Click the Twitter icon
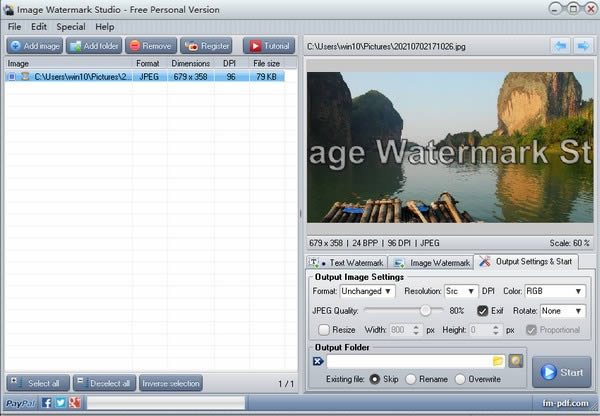 (x=60, y=403)
